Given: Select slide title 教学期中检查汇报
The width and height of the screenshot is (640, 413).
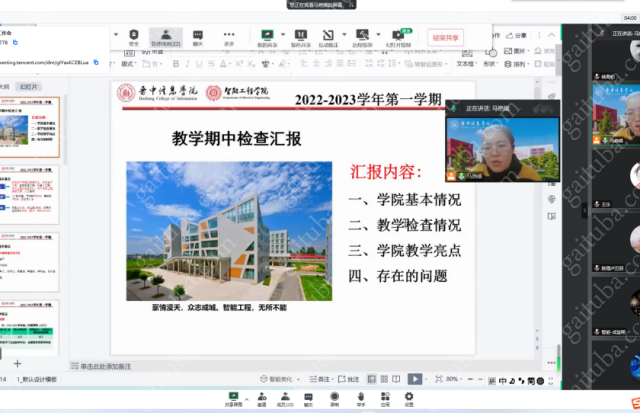Looking at the screenshot, I should [x=237, y=139].
